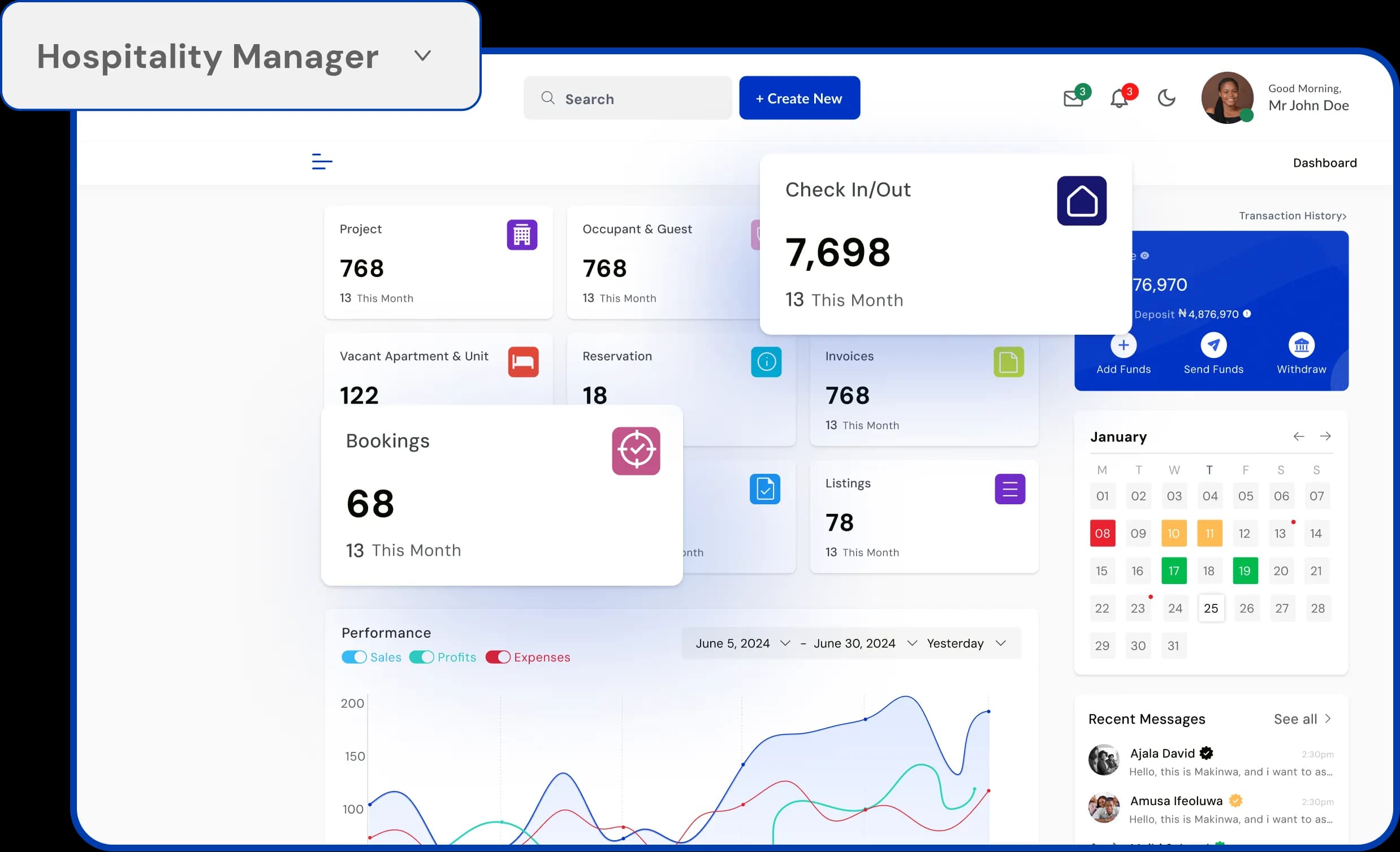This screenshot has height=852, width=1400.
Task: Expand the Hospitality Manager dropdown
Action: (x=422, y=55)
